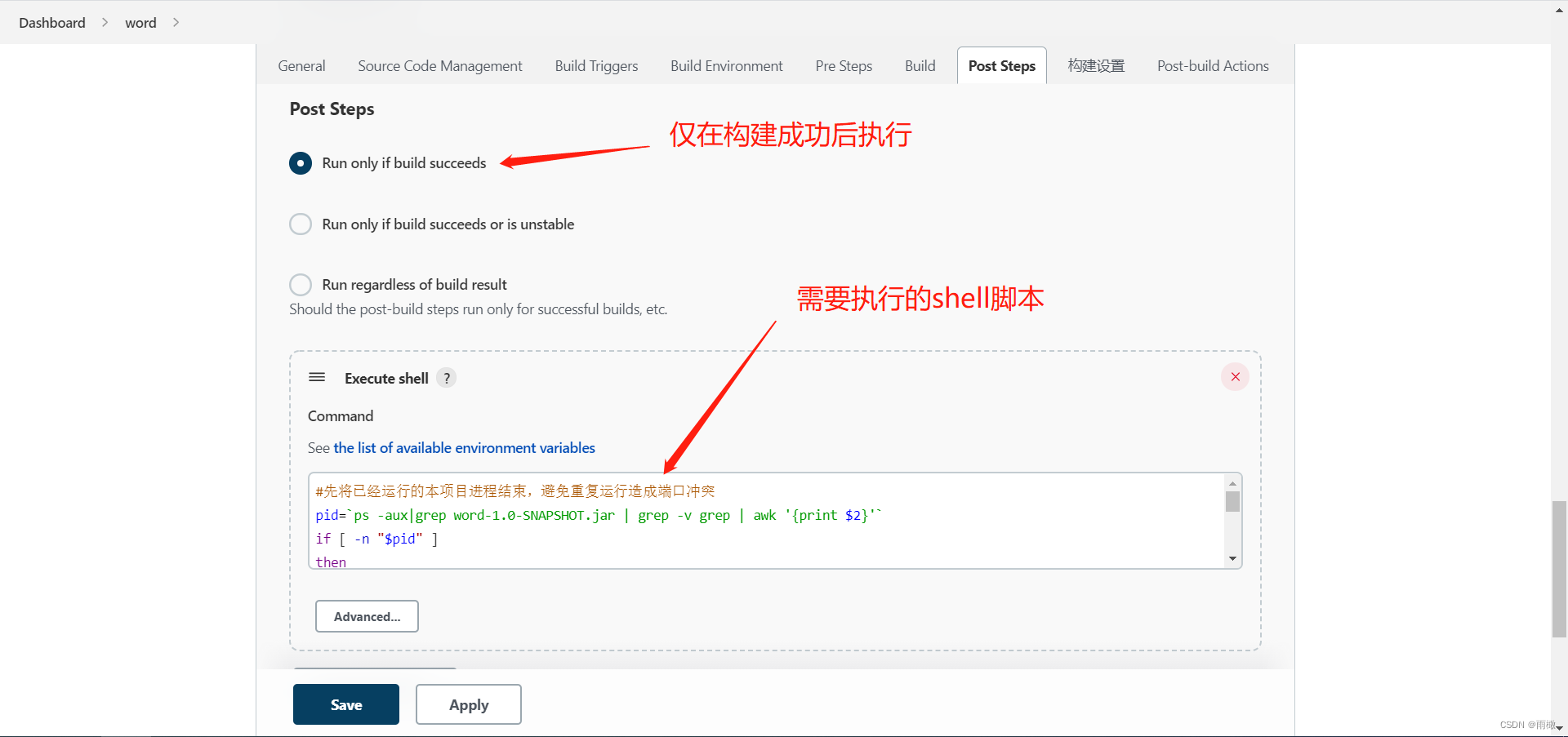This screenshot has width=1568, height=737.
Task: Click the Execute shell drag handle icon
Action: pyautogui.click(x=317, y=377)
